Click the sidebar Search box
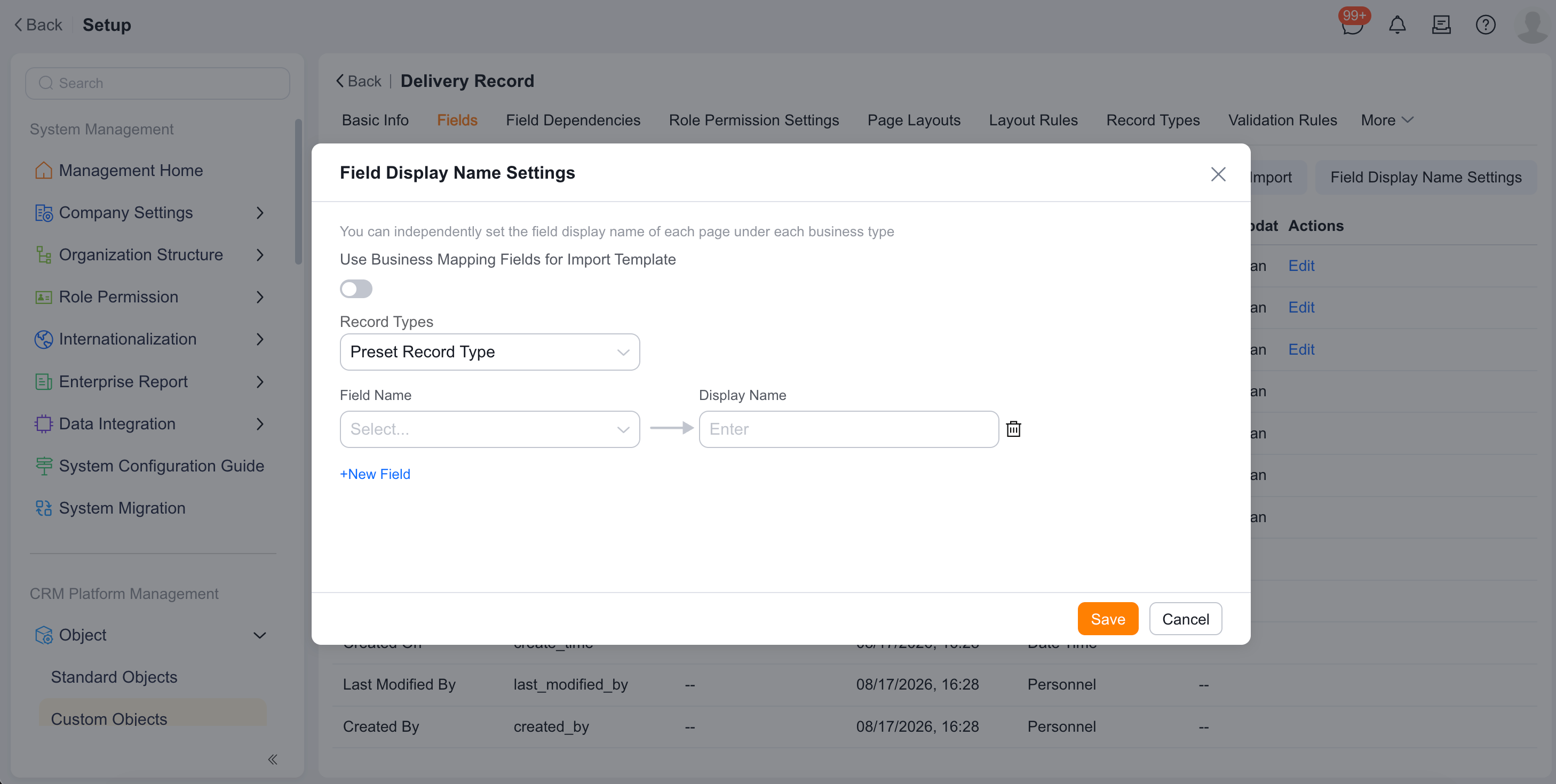 [157, 83]
